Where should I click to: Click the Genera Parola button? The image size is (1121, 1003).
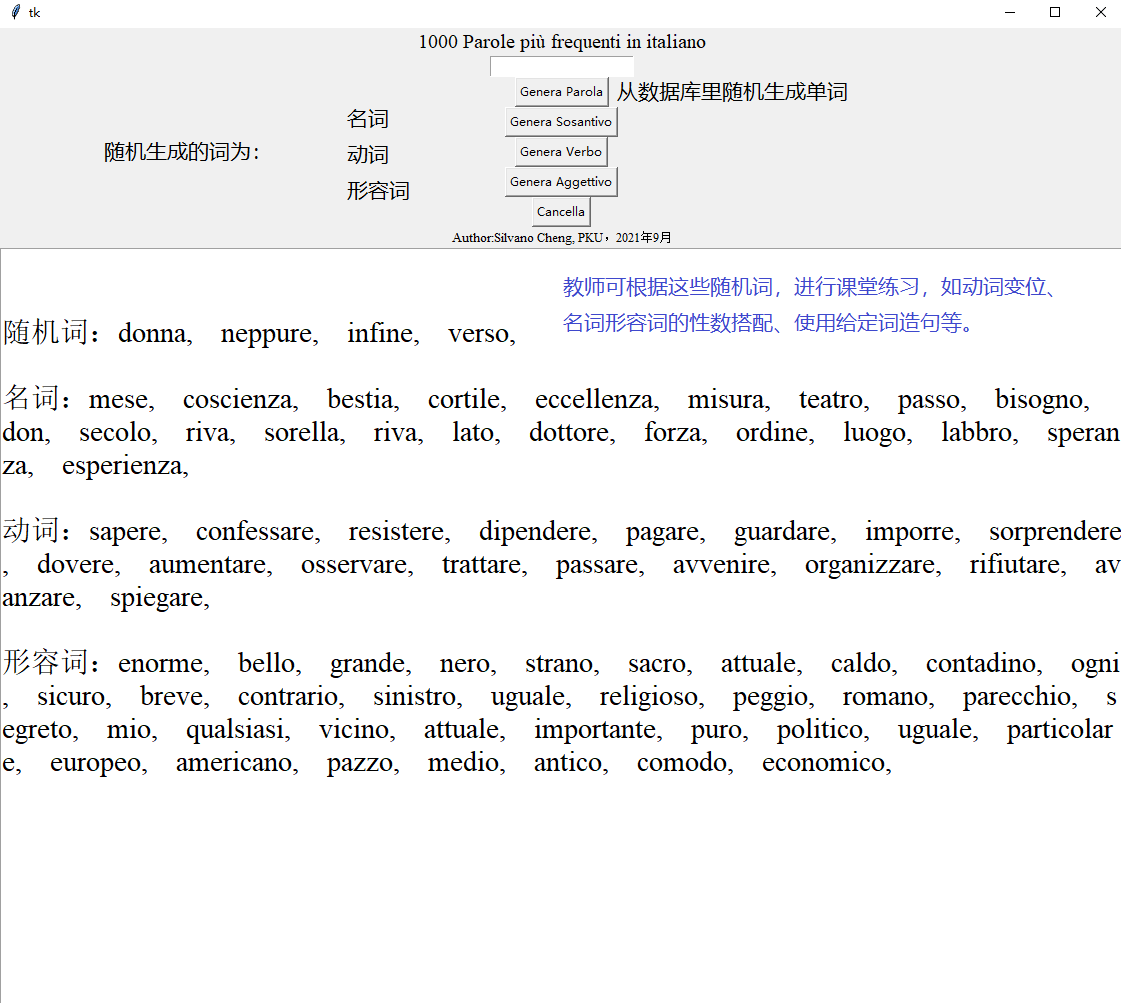[561, 92]
